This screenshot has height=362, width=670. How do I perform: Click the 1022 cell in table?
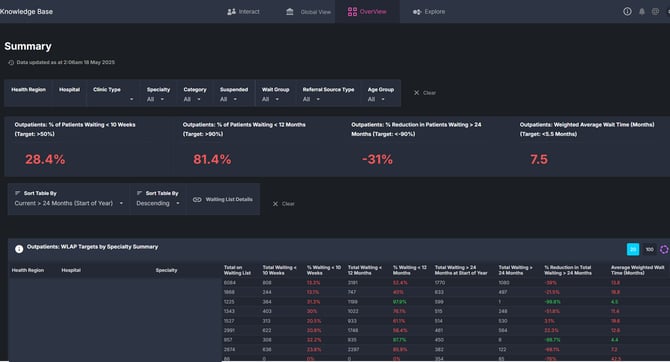[353, 311]
